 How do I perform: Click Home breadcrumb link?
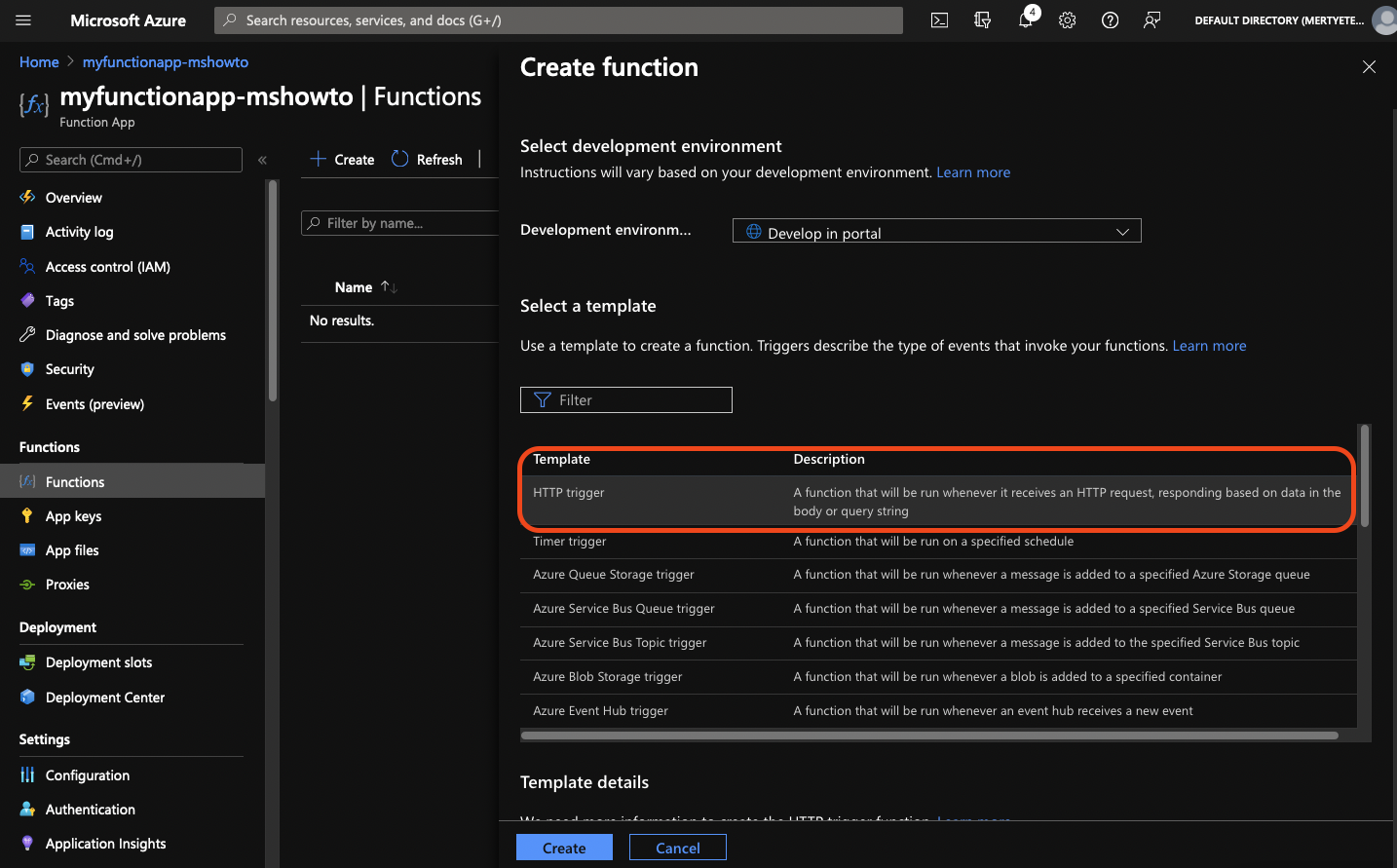(39, 61)
